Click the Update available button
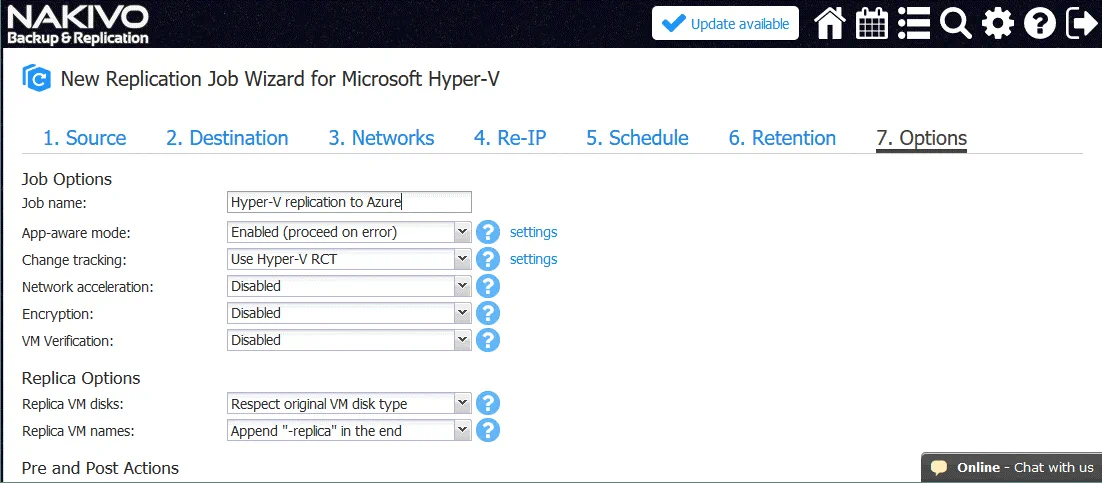Screen dimensions: 1102x483 pos(725,24)
